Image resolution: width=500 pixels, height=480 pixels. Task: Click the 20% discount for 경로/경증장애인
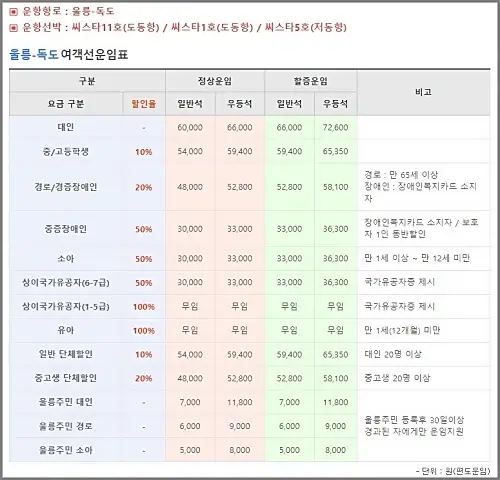(144, 187)
